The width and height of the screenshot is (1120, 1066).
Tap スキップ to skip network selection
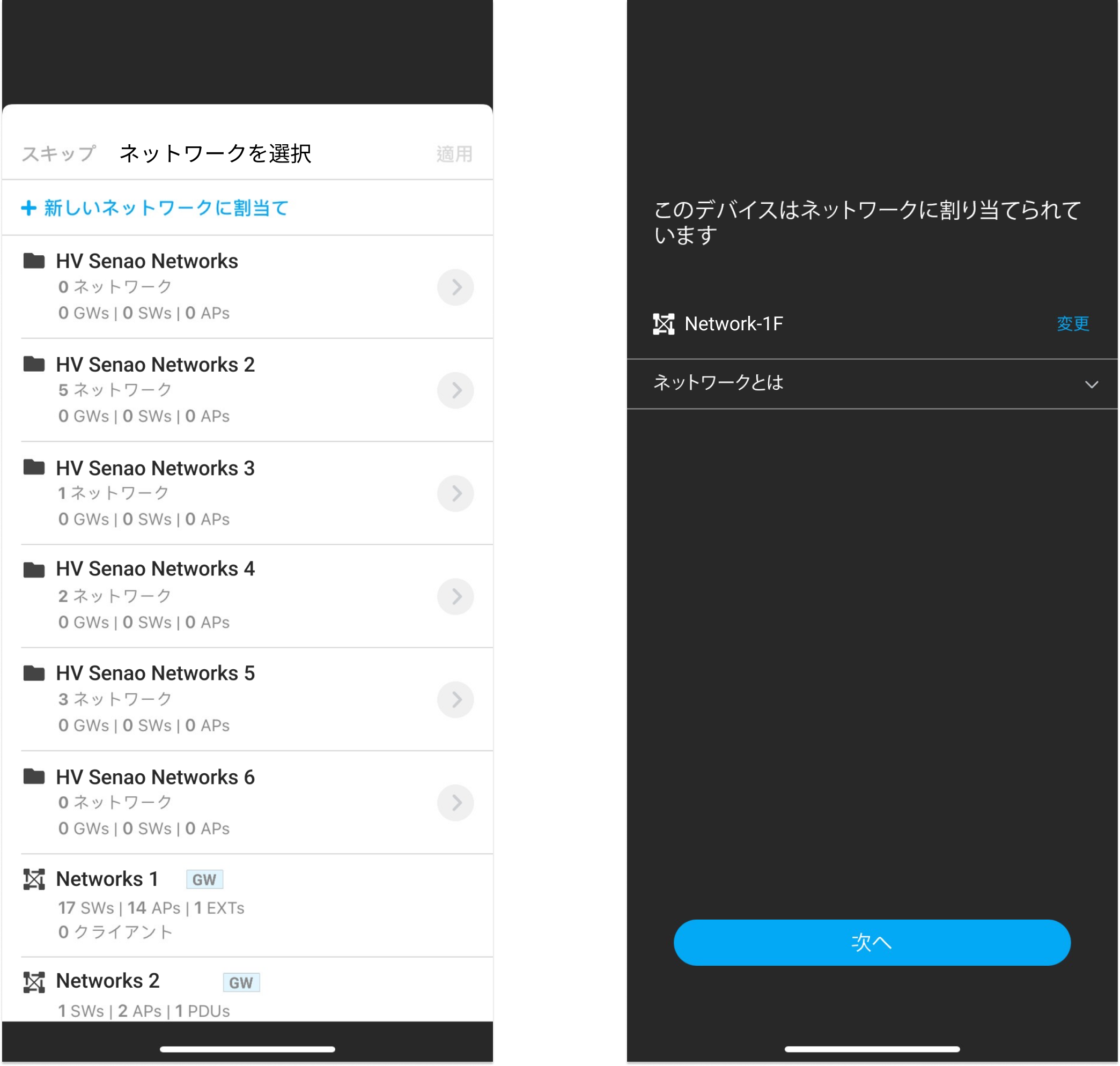(58, 154)
